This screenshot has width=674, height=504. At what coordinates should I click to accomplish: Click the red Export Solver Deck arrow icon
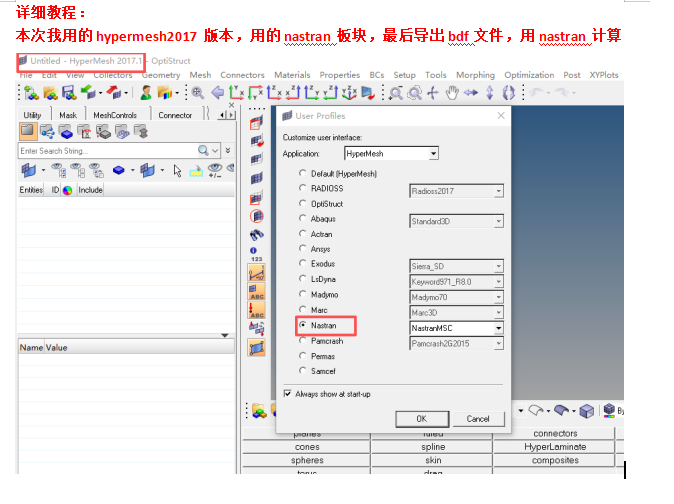[114, 92]
